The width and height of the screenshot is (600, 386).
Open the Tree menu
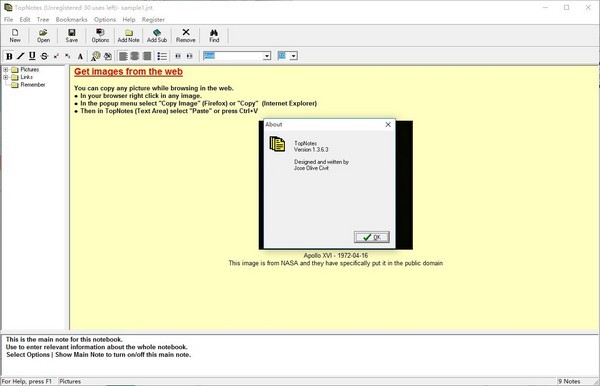coord(43,20)
